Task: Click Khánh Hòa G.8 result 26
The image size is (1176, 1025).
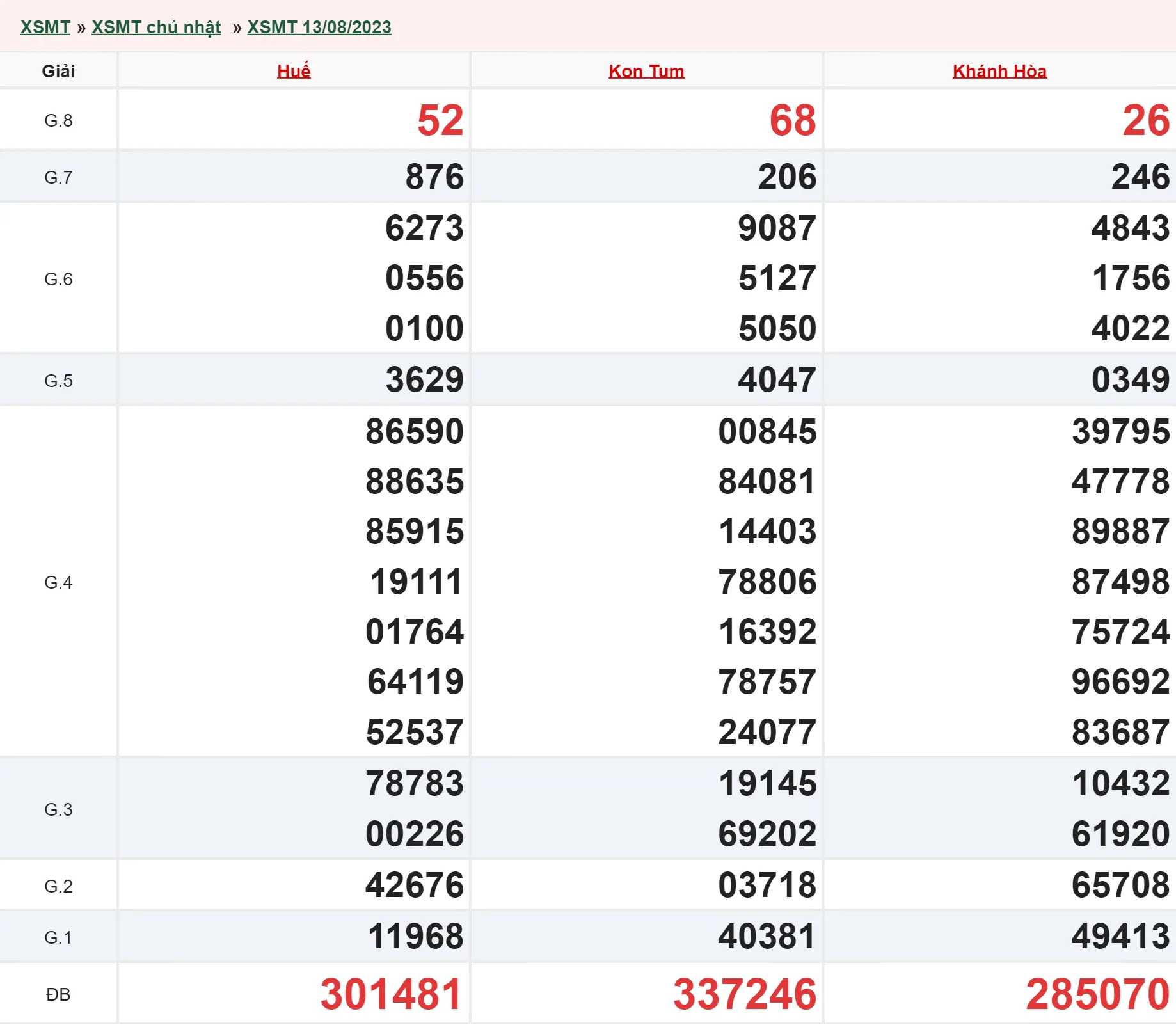Action: [x=1145, y=120]
